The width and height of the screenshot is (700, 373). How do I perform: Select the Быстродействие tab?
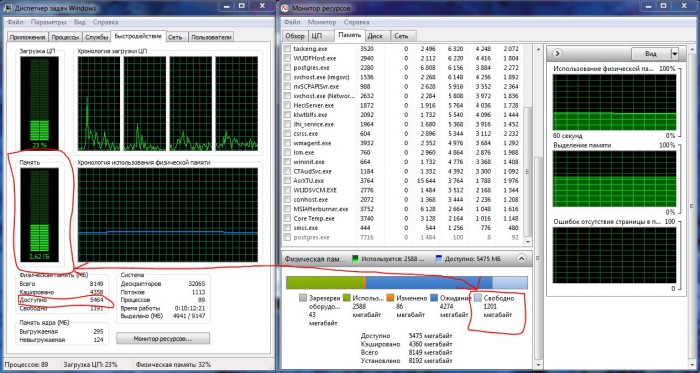pos(139,36)
